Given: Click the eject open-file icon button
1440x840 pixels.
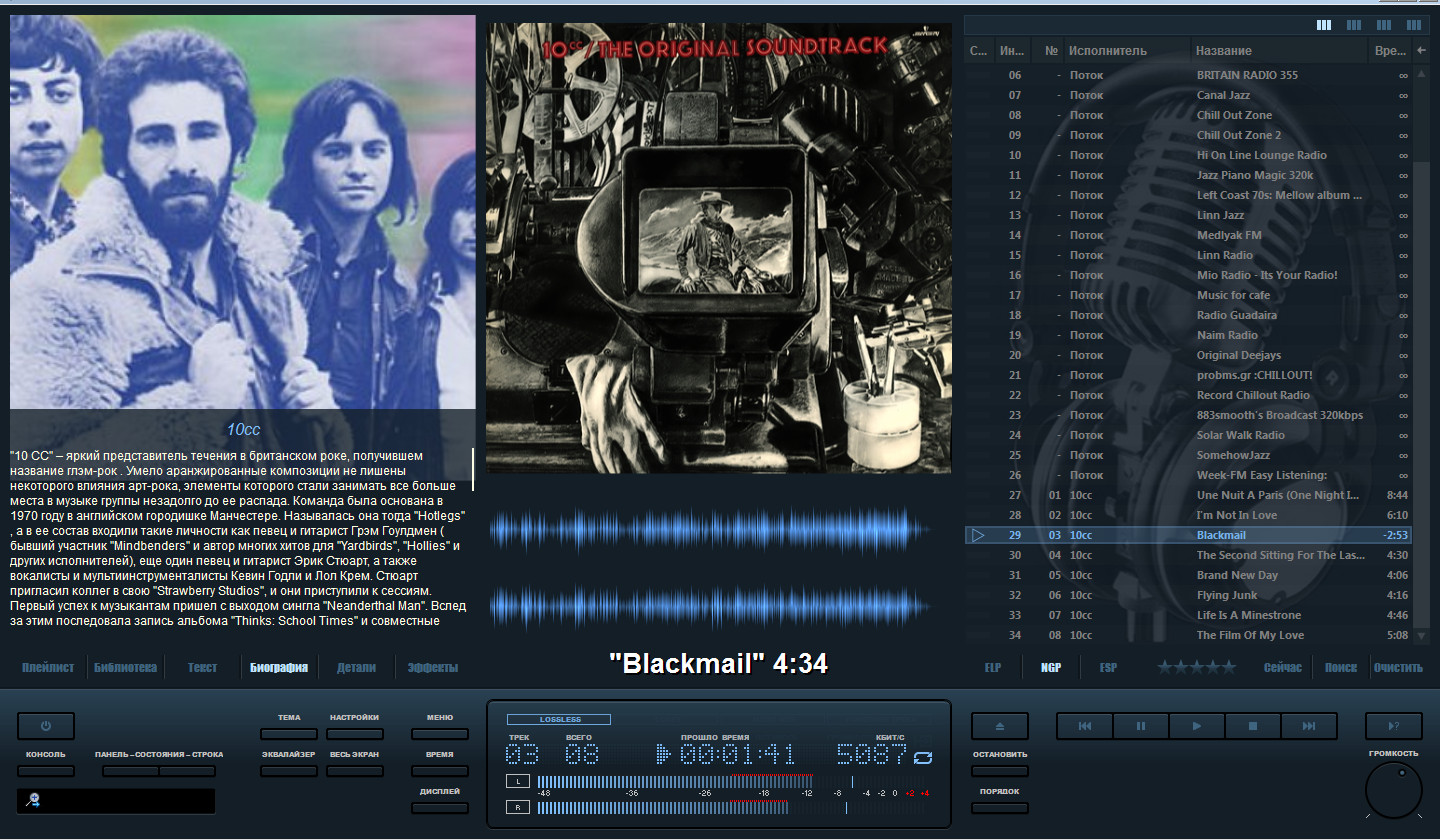Looking at the screenshot, I should coord(999,726).
